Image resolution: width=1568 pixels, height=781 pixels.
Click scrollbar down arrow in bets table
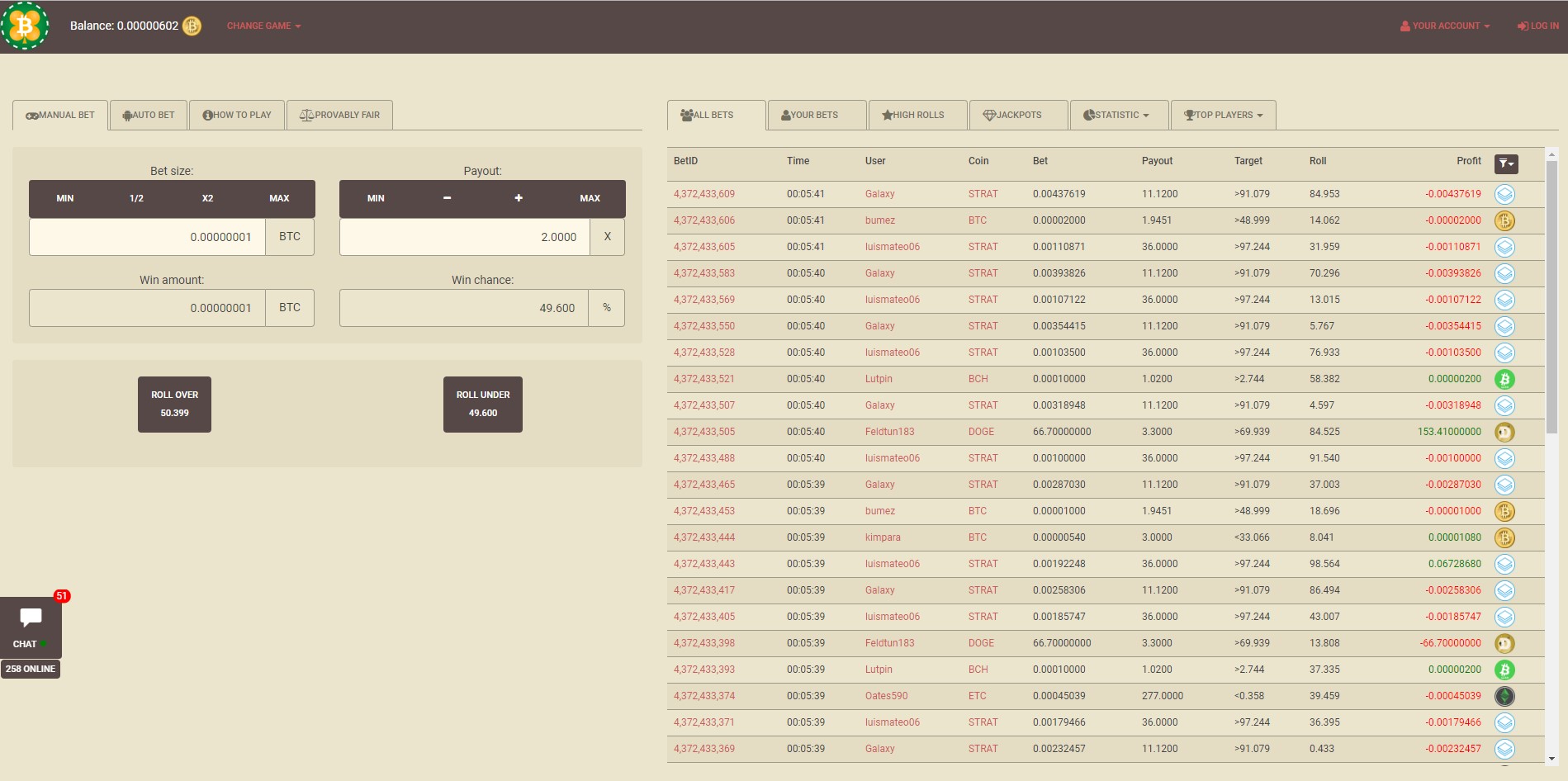tap(1551, 759)
